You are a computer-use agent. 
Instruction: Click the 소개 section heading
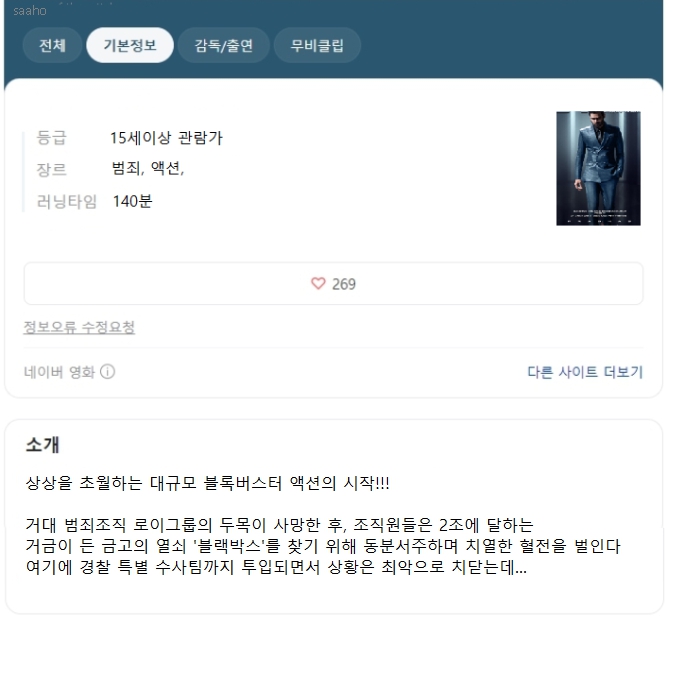43,445
